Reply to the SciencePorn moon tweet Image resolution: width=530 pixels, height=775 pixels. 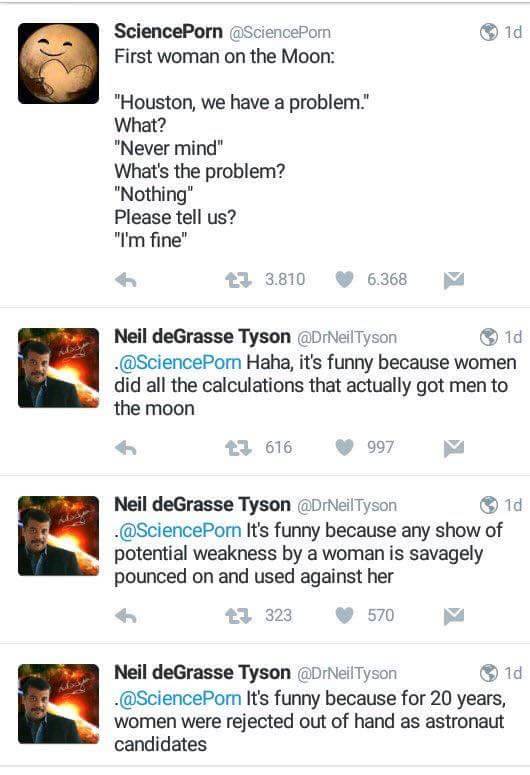point(126,280)
